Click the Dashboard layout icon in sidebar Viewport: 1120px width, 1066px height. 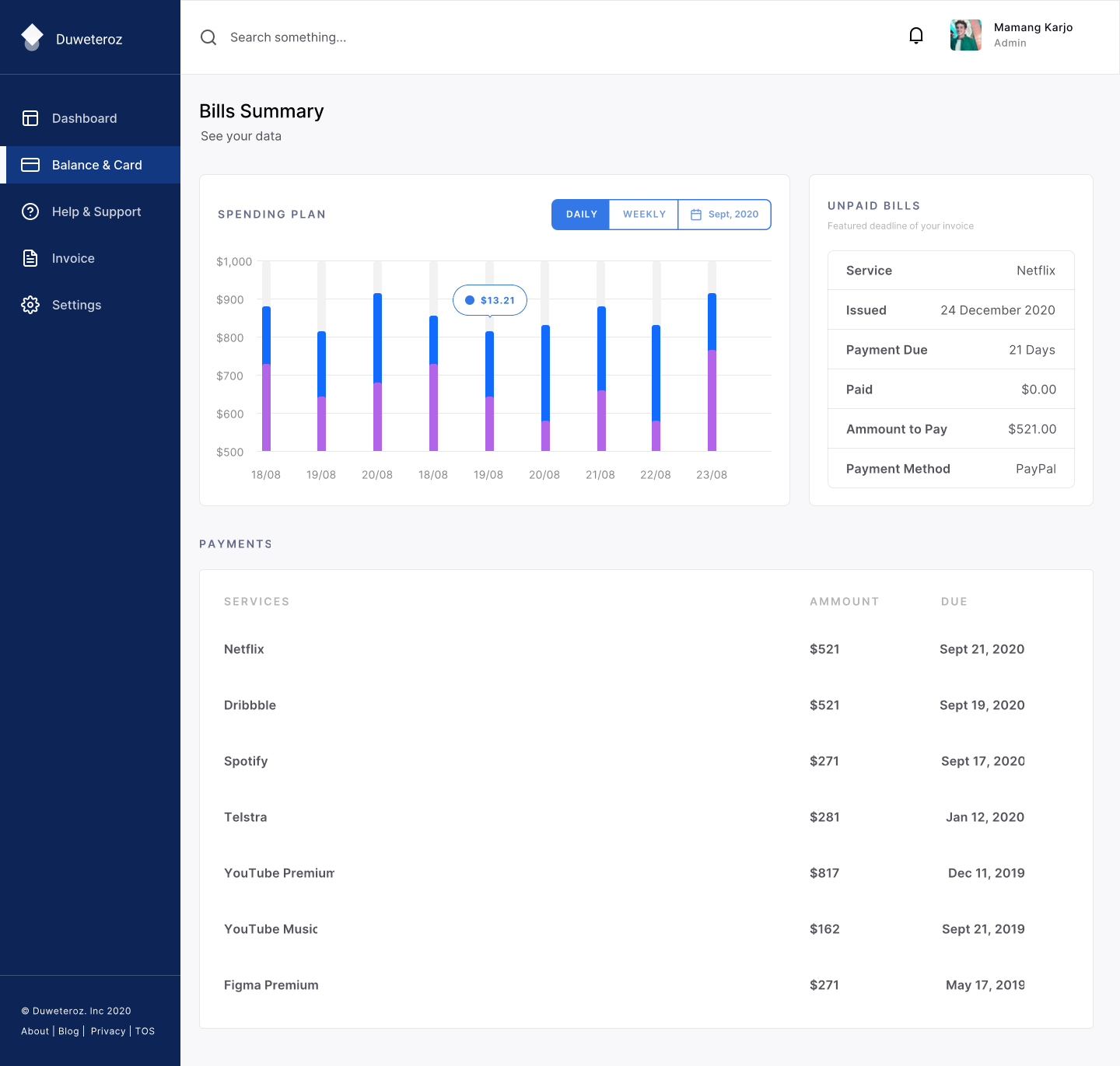(30, 118)
